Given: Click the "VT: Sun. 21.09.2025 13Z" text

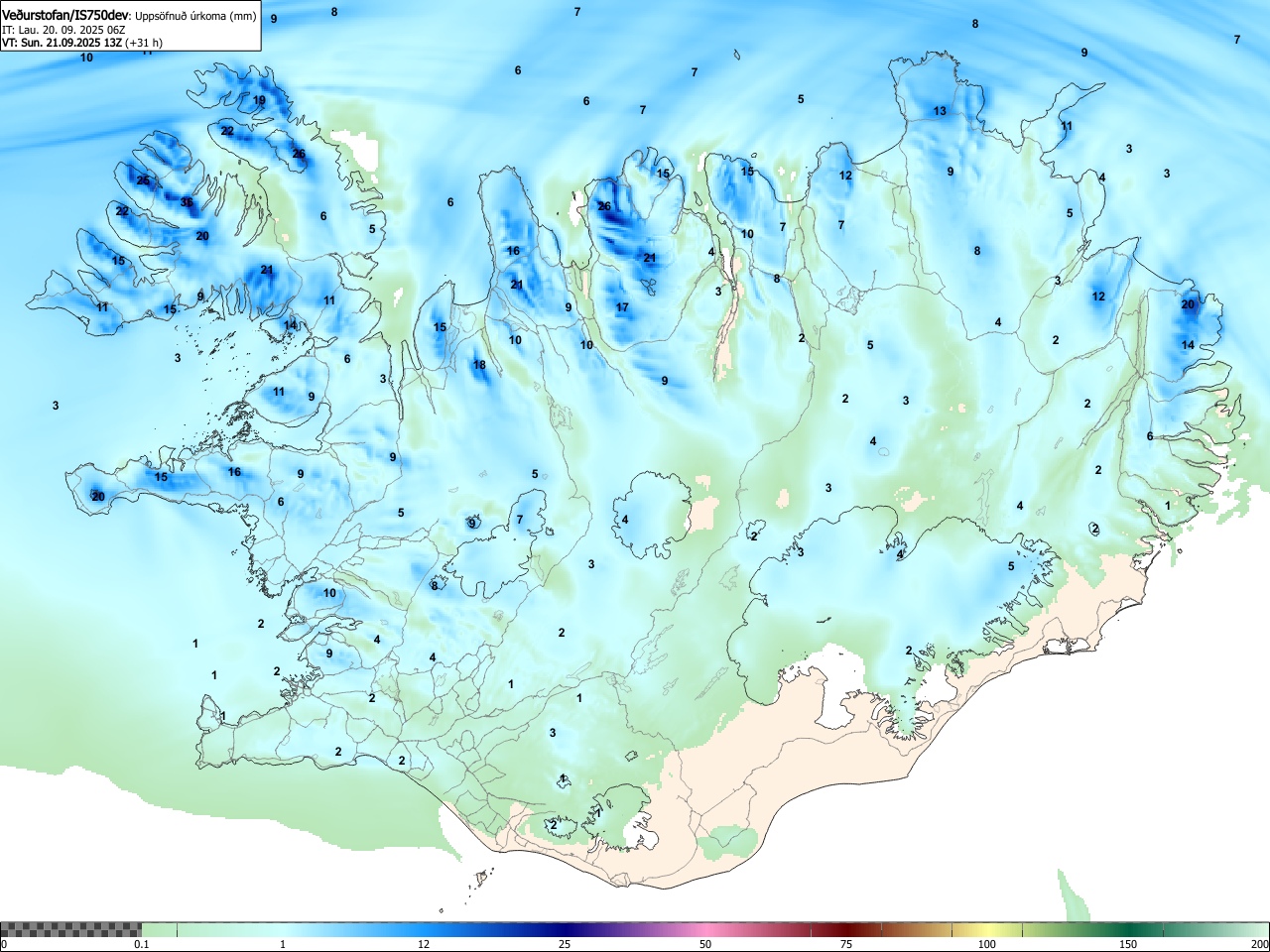Looking at the screenshot, I should (x=62, y=43).
